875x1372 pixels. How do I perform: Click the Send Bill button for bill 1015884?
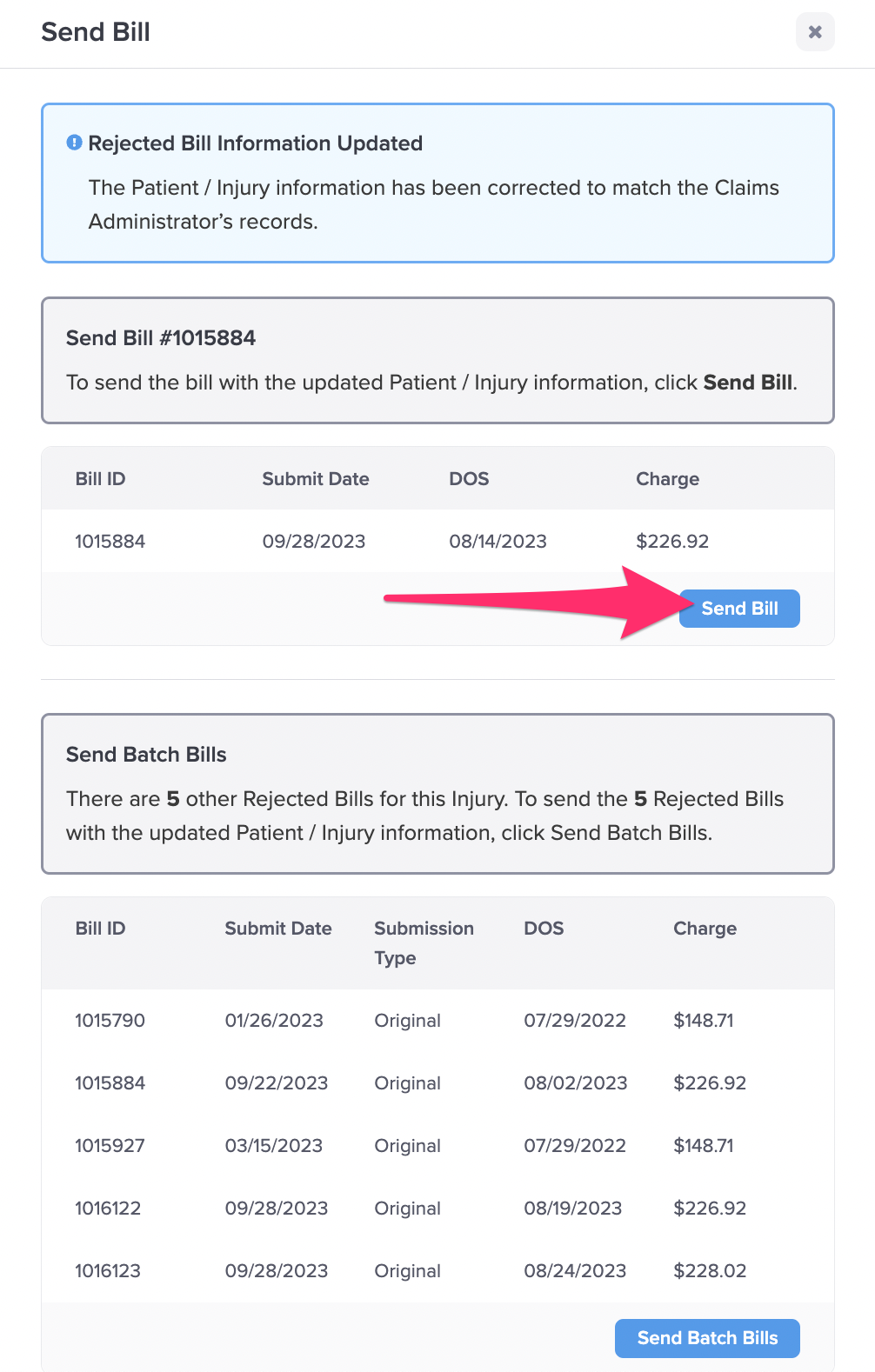click(x=738, y=609)
